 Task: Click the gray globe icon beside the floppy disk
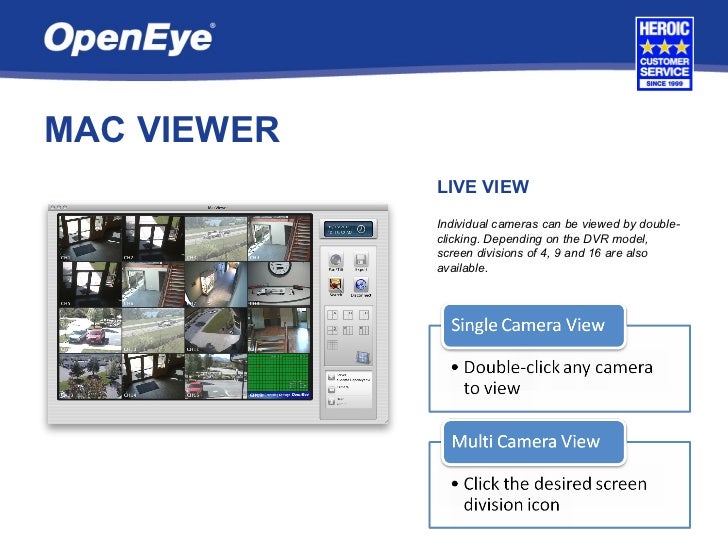point(335,260)
